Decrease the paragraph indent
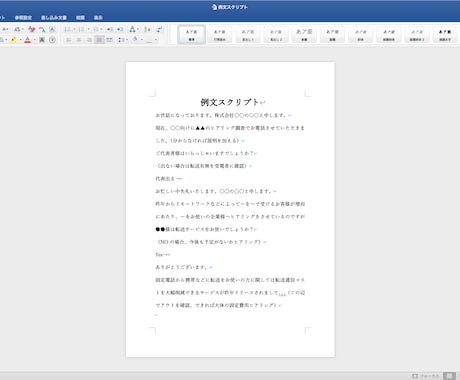Image resolution: width=460 pixels, height=380 pixels. click(110, 30)
